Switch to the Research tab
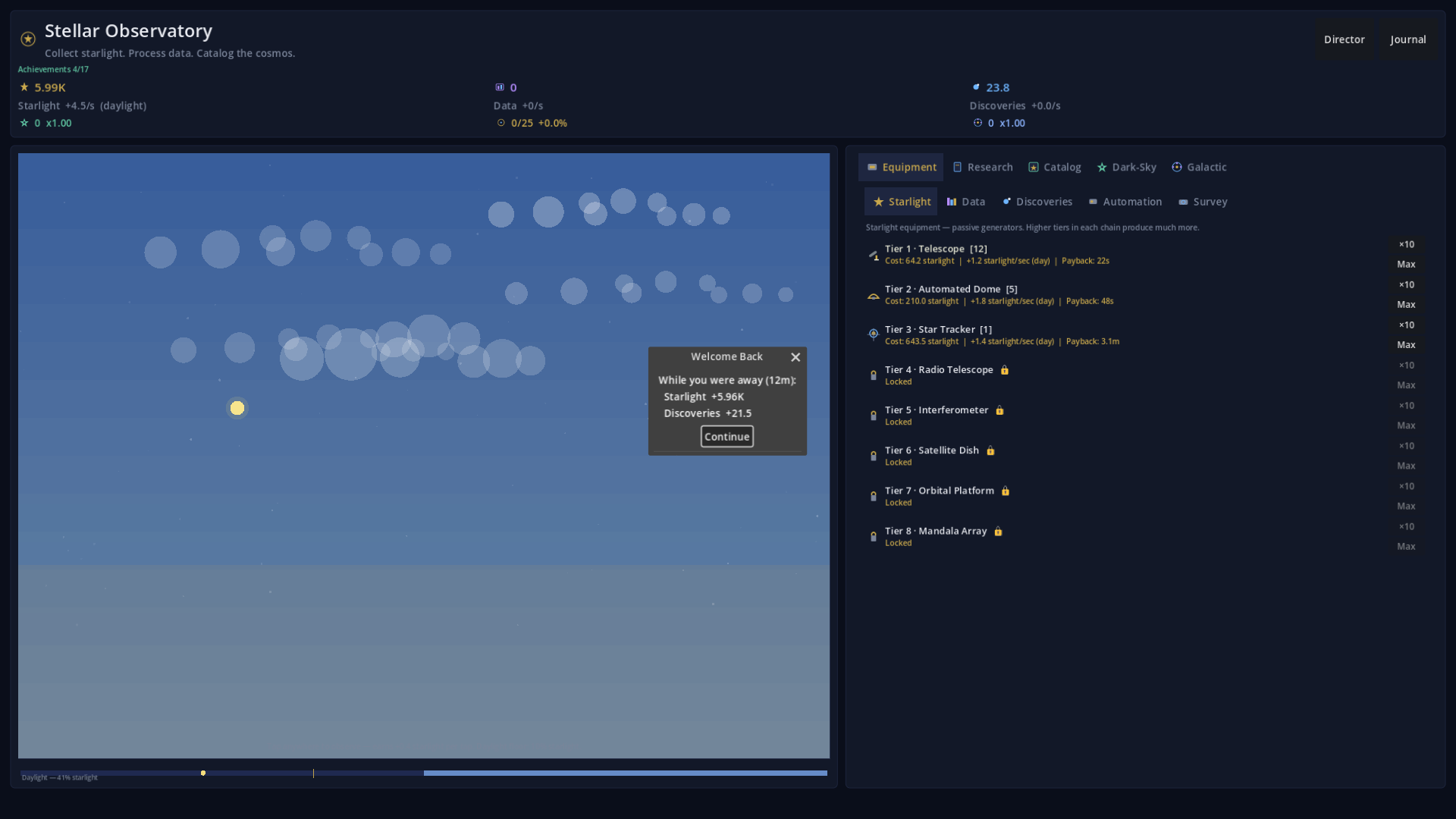1456x819 pixels. (983, 167)
